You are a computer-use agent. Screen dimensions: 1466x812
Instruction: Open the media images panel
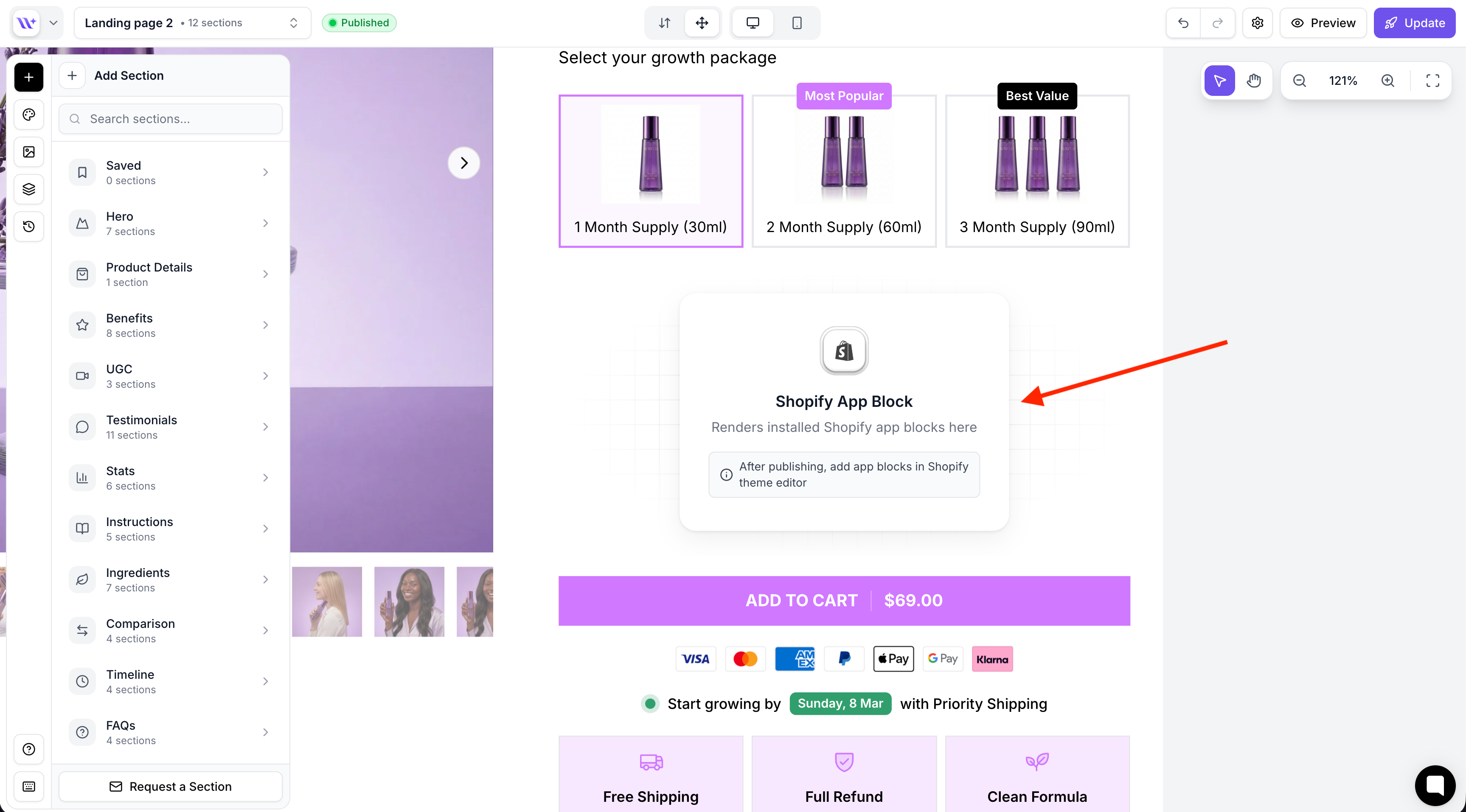pos(28,152)
